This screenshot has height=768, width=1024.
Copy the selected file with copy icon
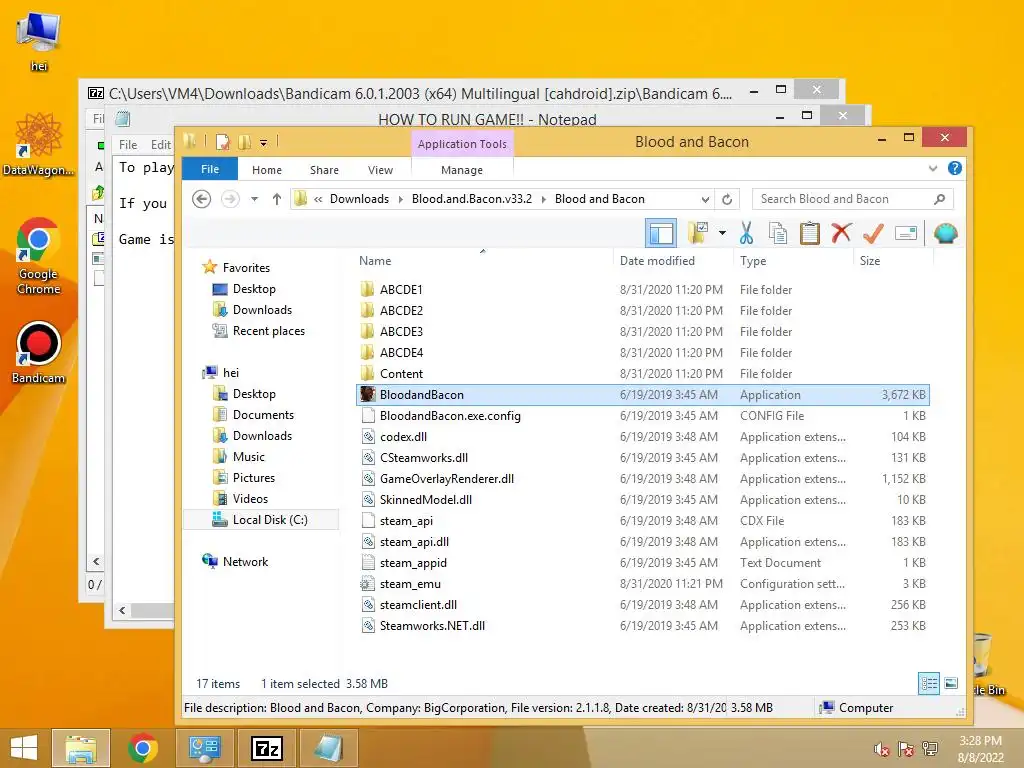point(778,233)
